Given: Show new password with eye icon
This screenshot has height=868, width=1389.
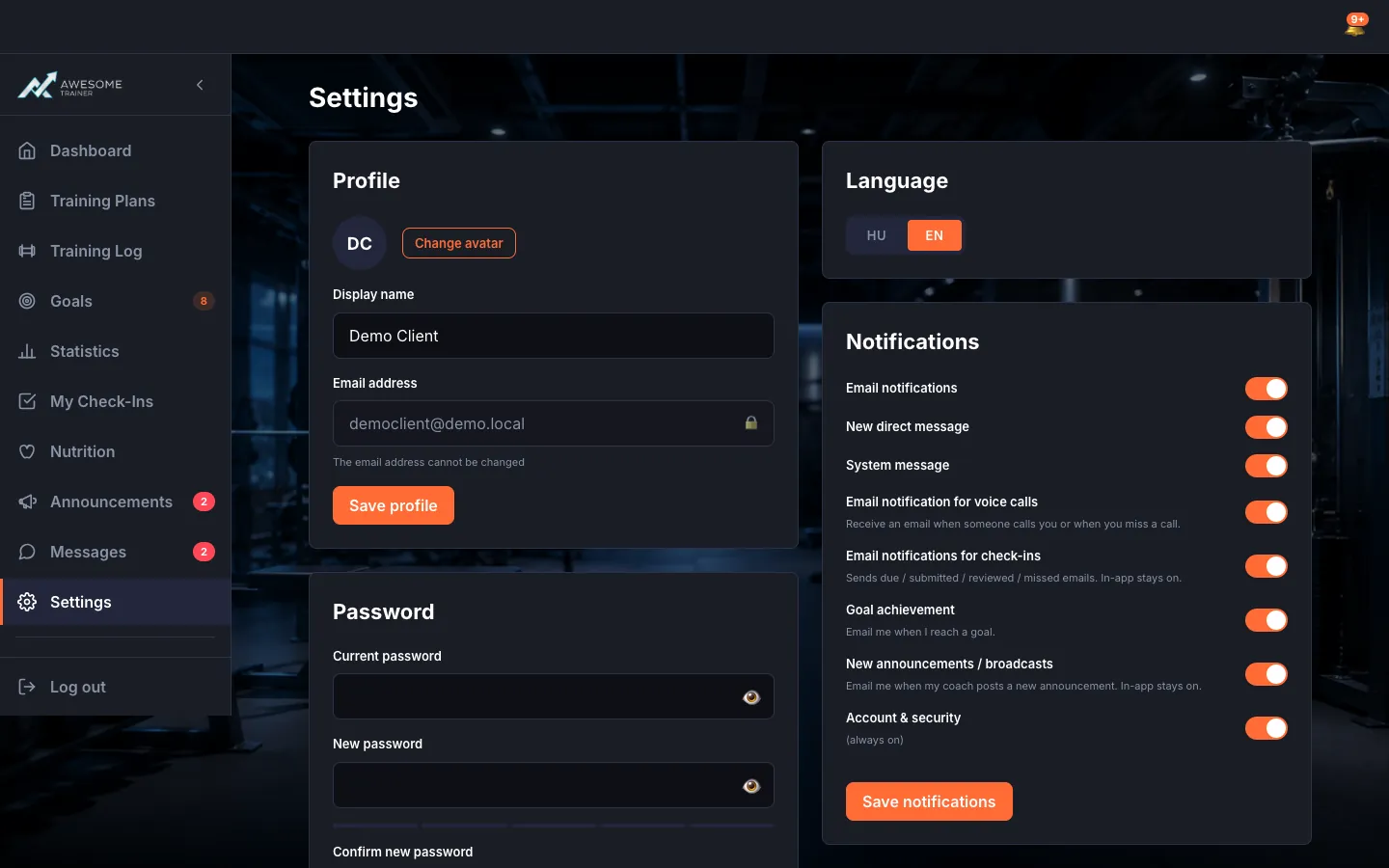Looking at the screenshot, I should pos(751,786).
